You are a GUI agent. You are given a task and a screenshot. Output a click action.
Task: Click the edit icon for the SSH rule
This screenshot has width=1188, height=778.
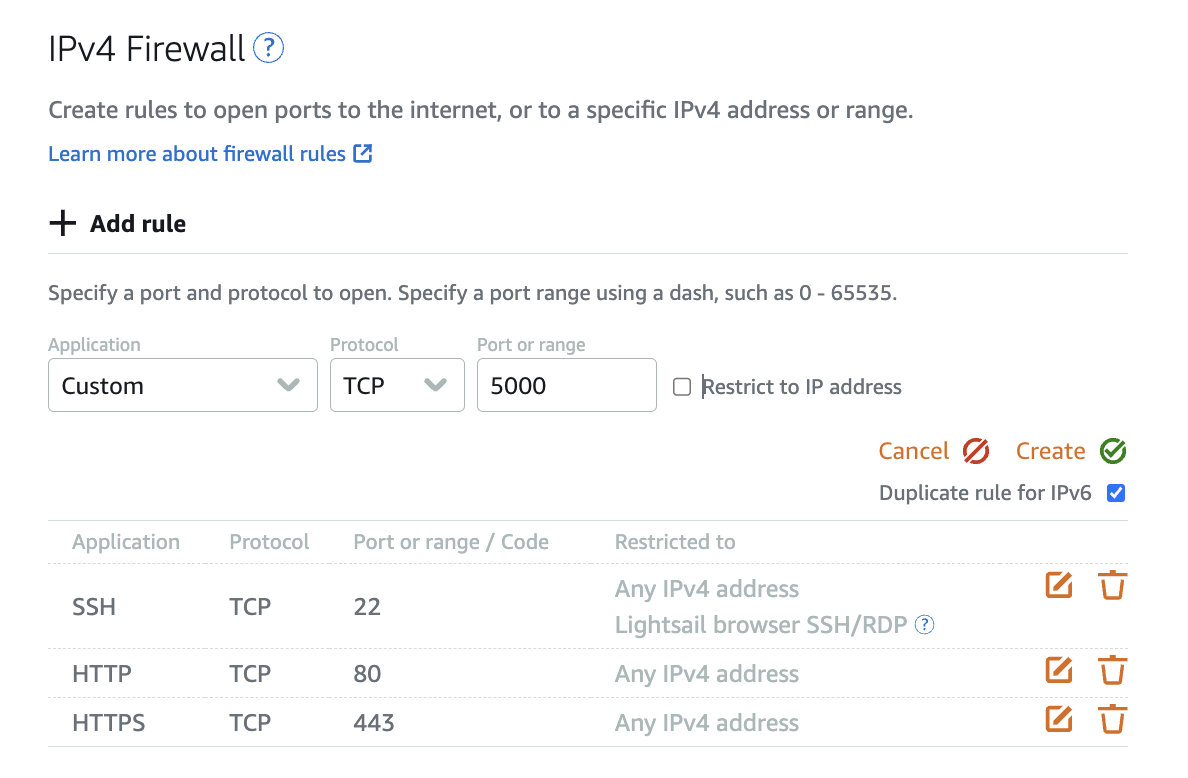(1058, 585)
